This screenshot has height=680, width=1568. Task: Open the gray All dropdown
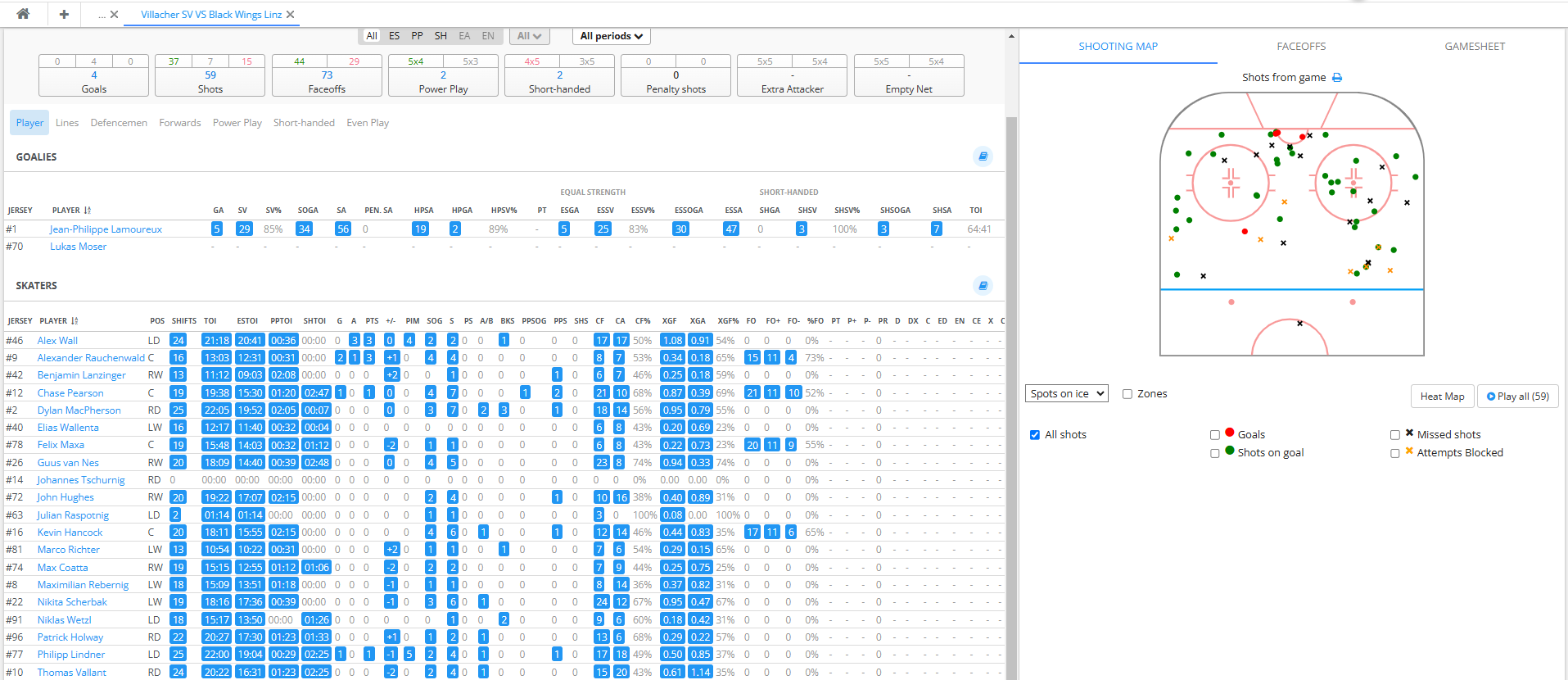(529, 36)
